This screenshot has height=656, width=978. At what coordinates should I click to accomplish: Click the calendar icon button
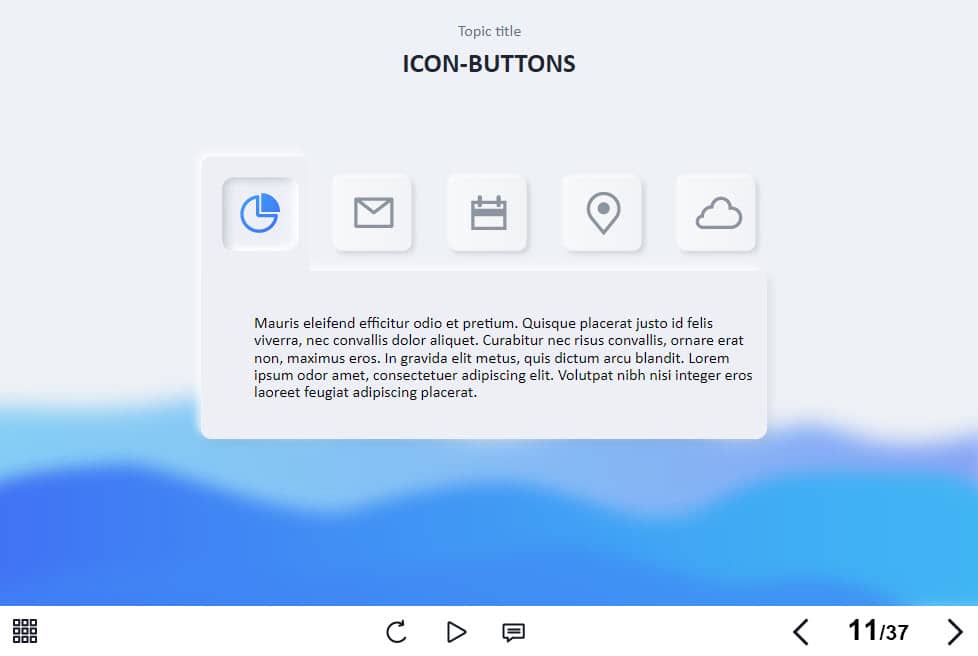pyautogui.click(x=488, y=213)
